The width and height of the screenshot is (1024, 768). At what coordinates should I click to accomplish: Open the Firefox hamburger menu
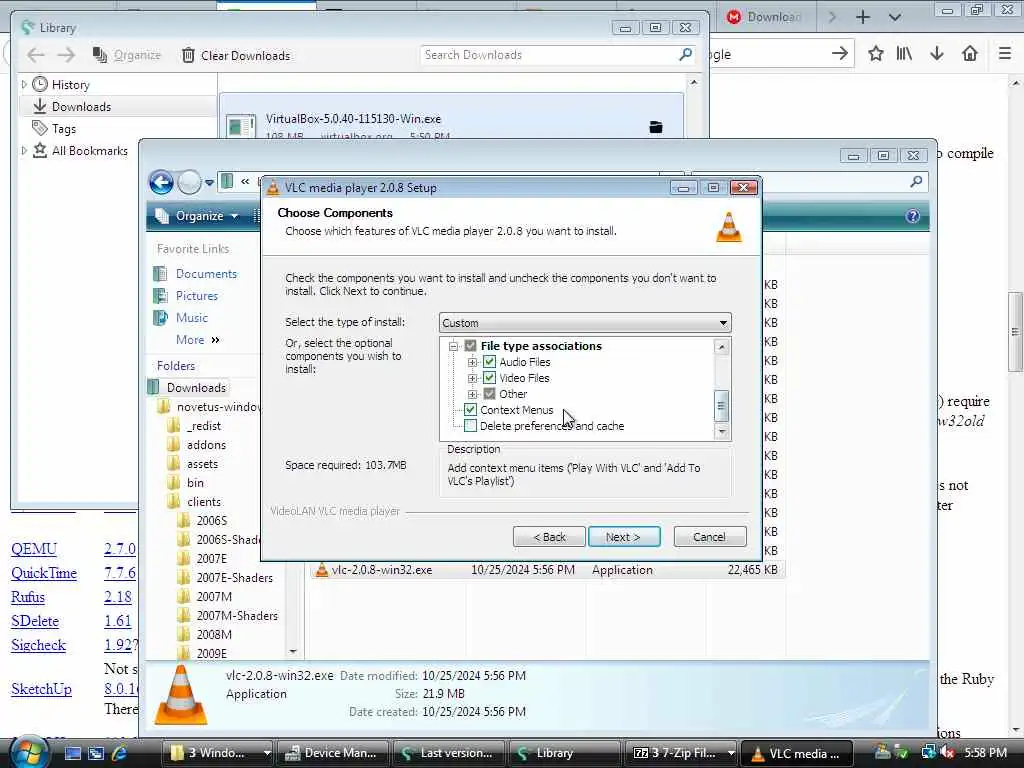pos(1005,54)
